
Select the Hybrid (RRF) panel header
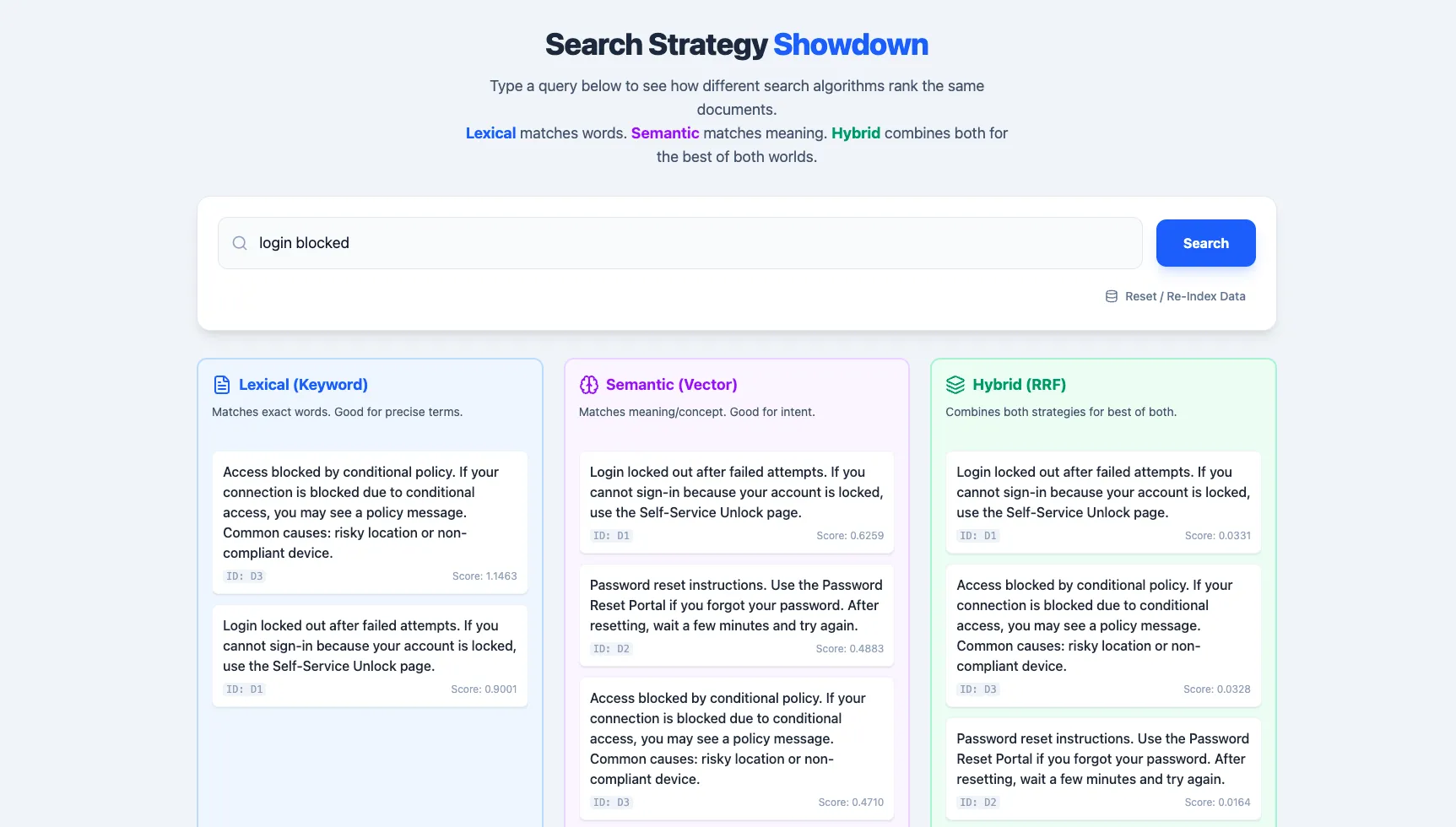(x=1020, y=384)
